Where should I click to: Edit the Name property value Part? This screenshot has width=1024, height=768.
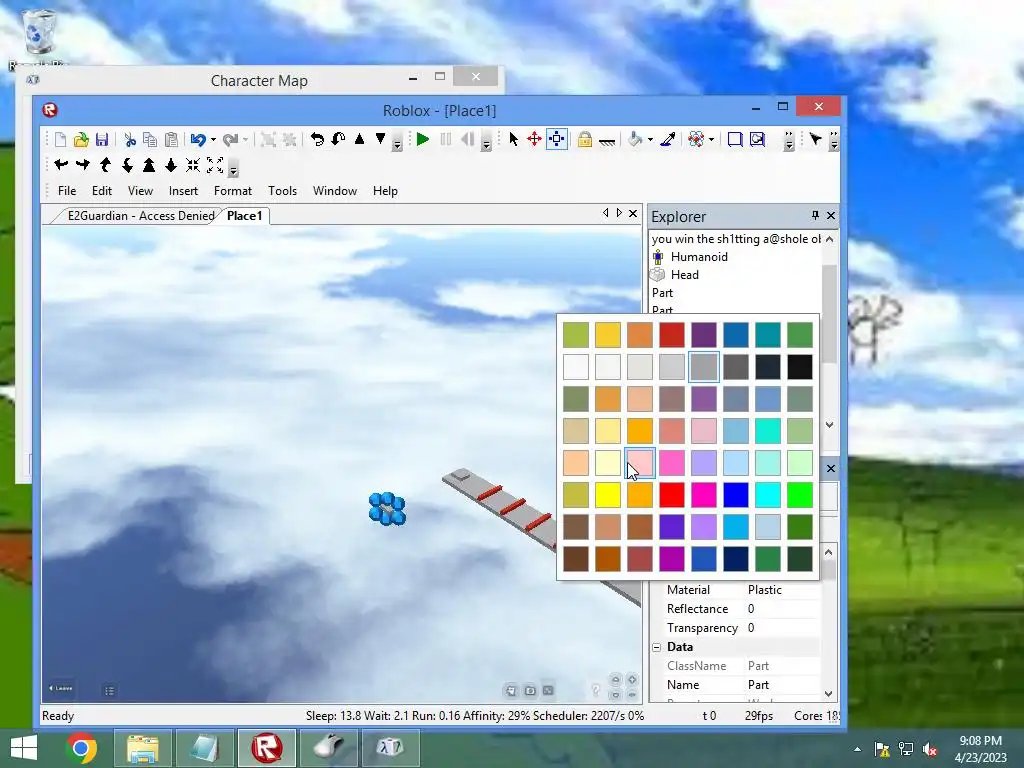782,685
